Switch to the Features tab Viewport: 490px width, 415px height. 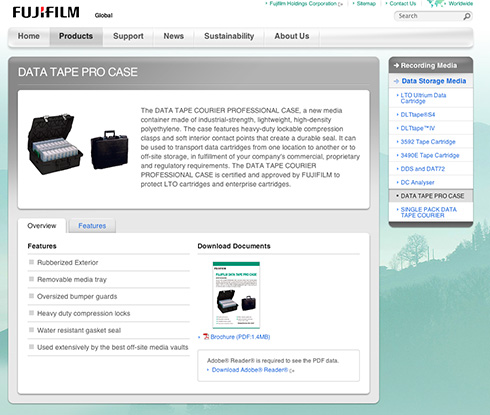(x=92, y=226)
